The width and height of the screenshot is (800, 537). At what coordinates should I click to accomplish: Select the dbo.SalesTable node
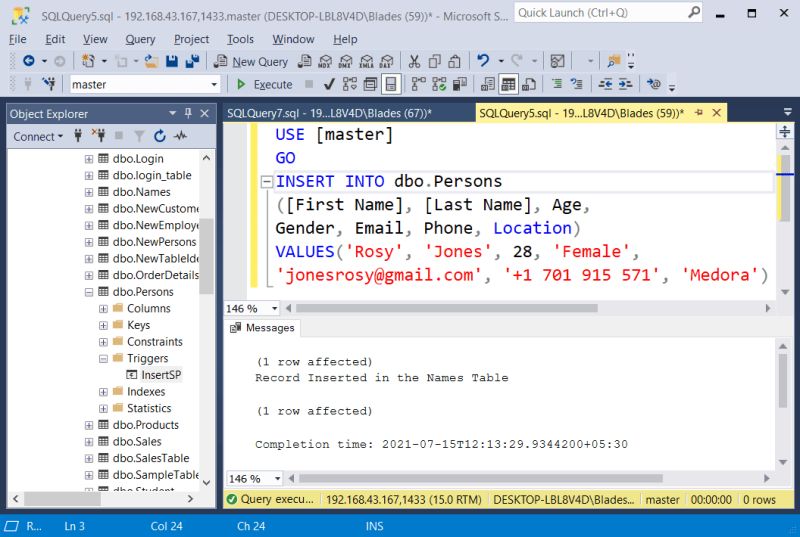pyautogui.click(x=151, y=458)
